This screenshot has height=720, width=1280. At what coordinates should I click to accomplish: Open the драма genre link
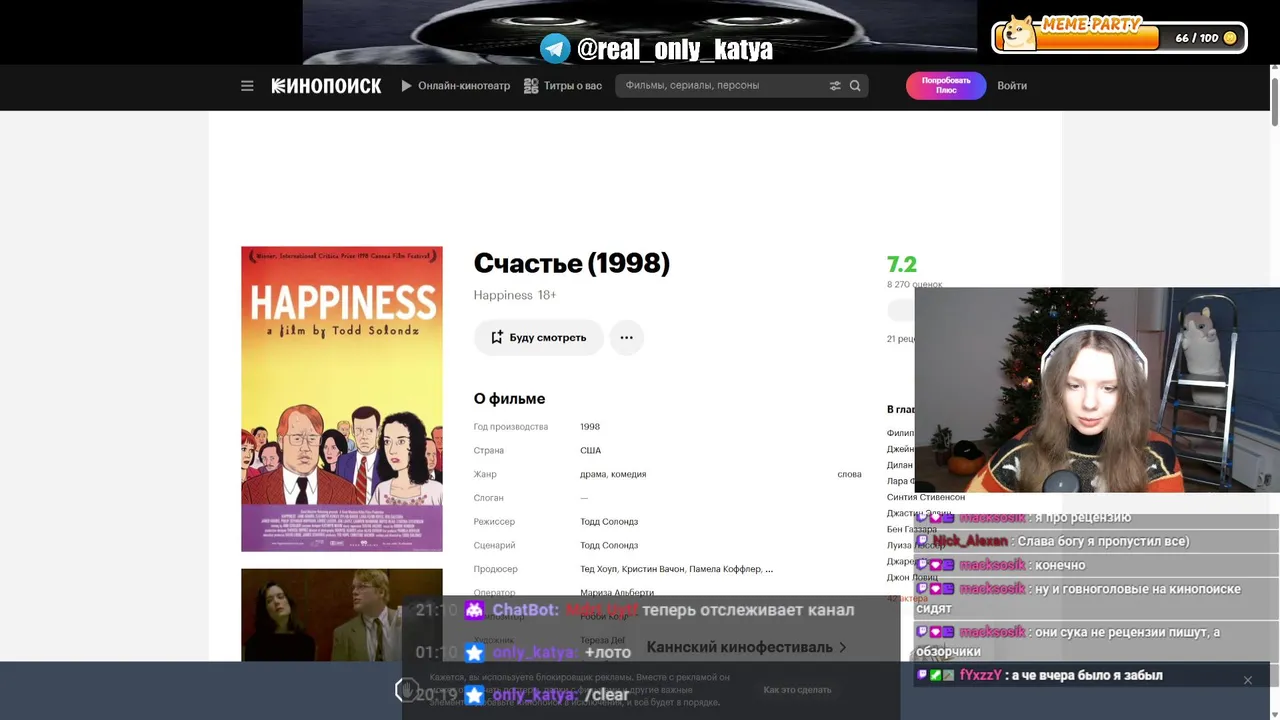(x=593, y=475)
